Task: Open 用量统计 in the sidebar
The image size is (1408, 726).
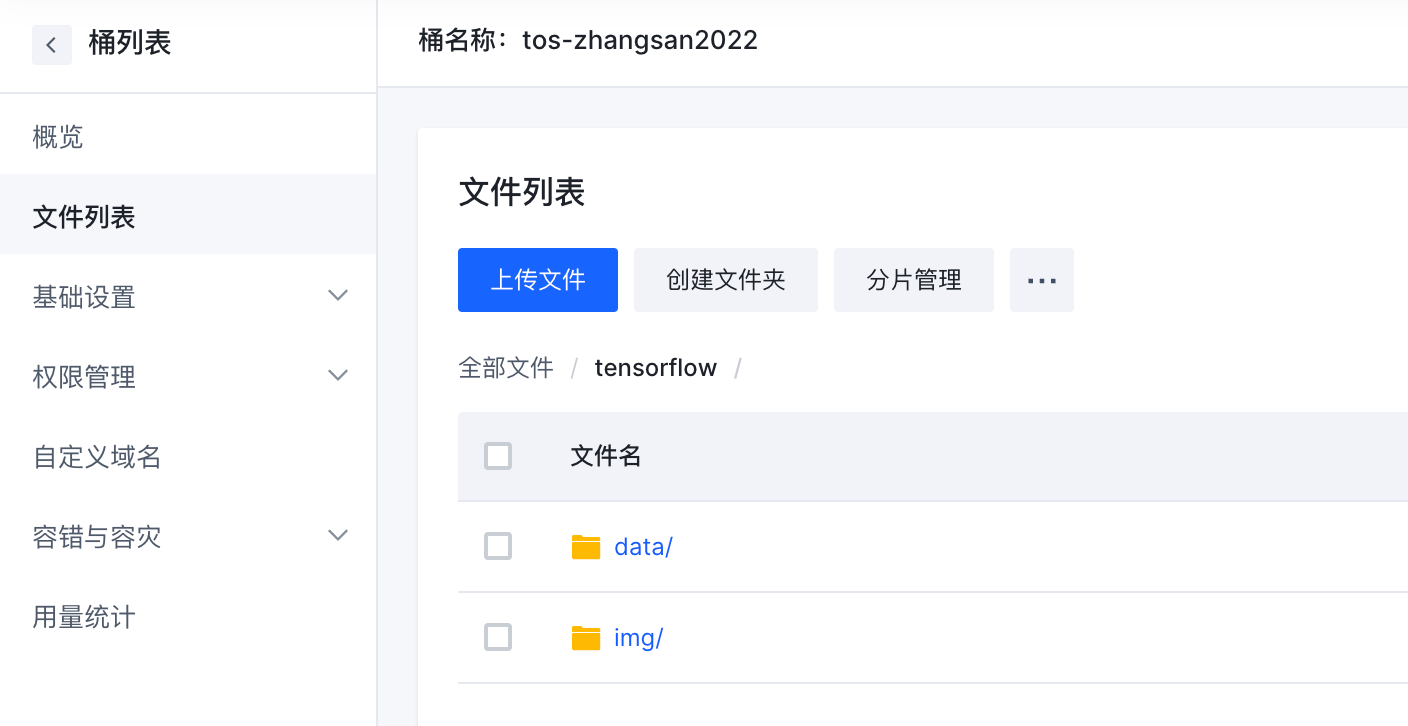Action: tap(84, 617)
